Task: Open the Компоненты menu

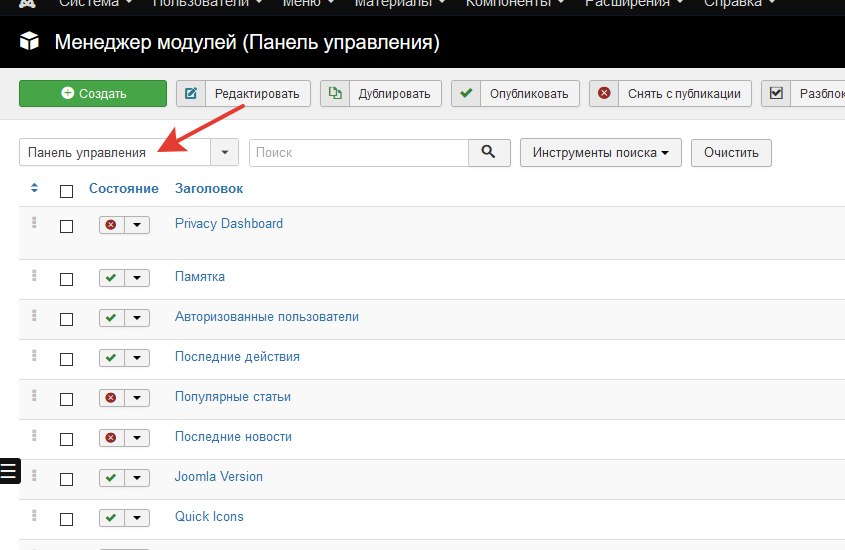Action: (515, 4)
